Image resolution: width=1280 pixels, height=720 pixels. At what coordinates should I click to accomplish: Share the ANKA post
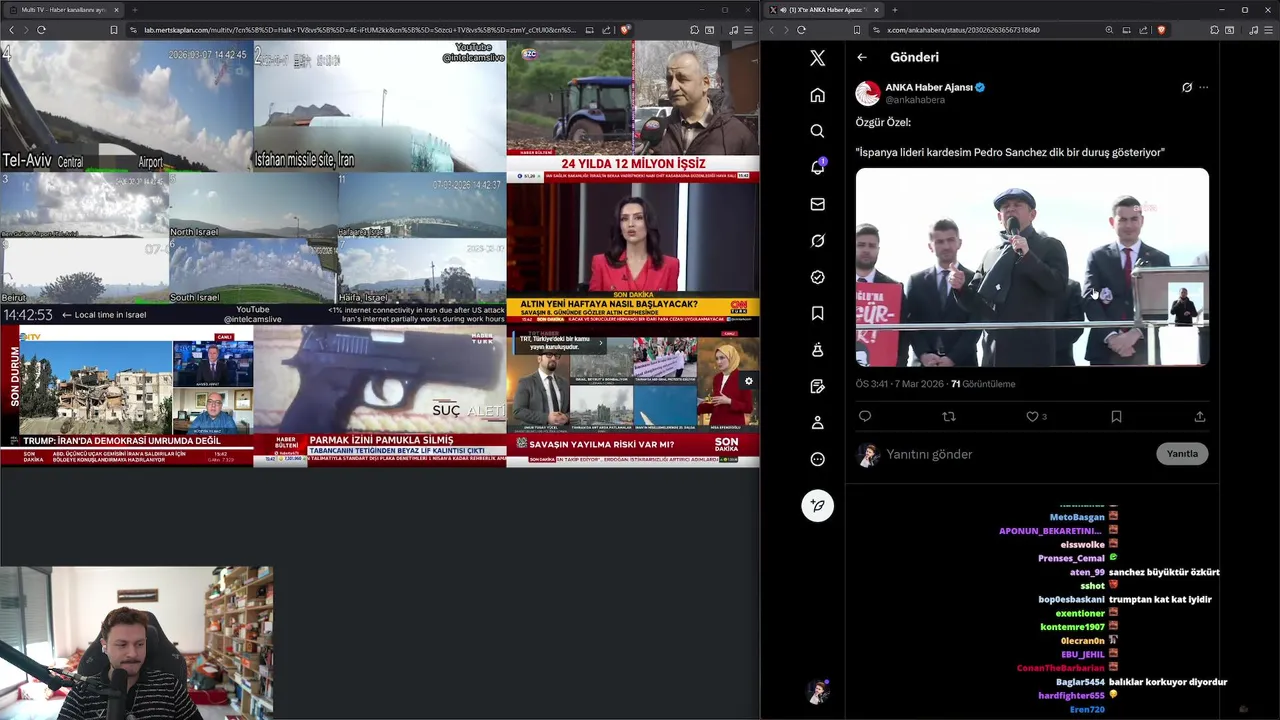point(1200,416)
